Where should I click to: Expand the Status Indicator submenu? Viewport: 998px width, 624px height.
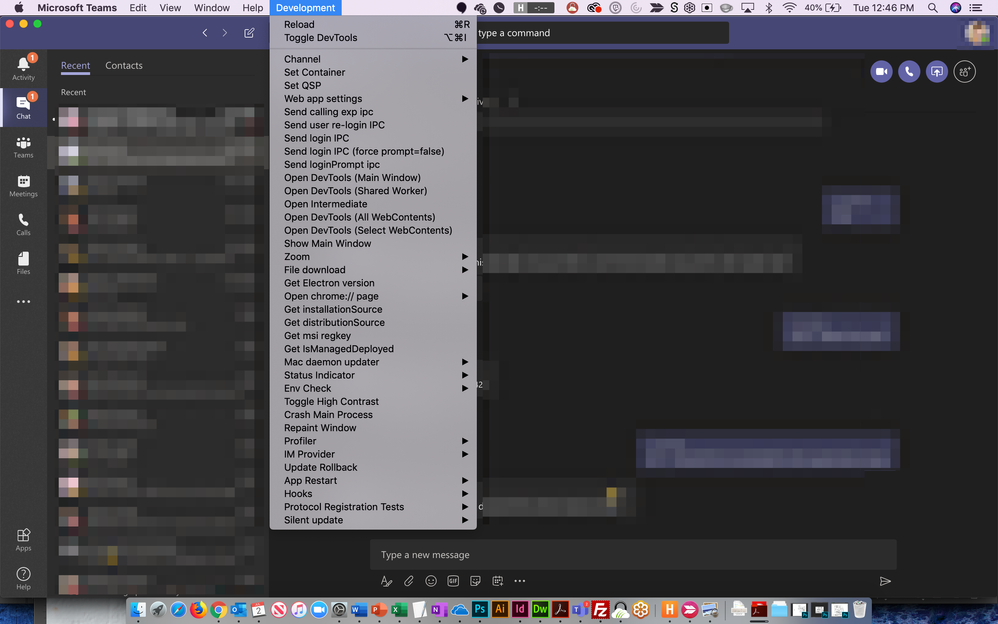[x=373, y=375]
